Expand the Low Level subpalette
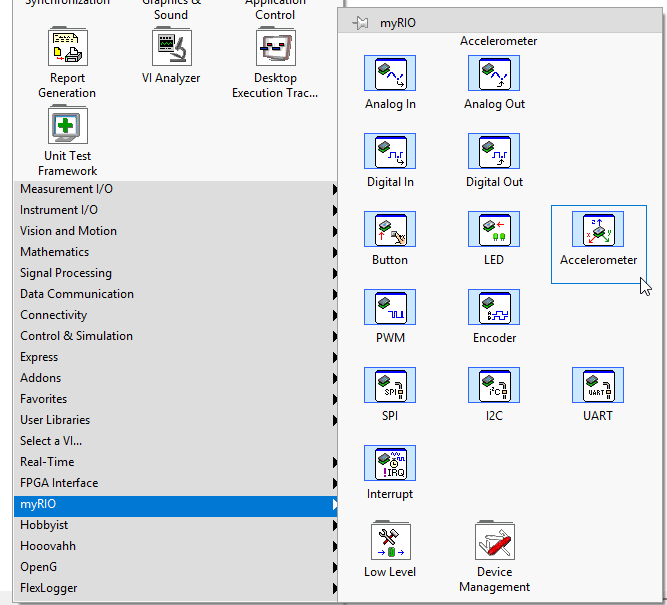667x605 pixels. (x=390, y=541)
